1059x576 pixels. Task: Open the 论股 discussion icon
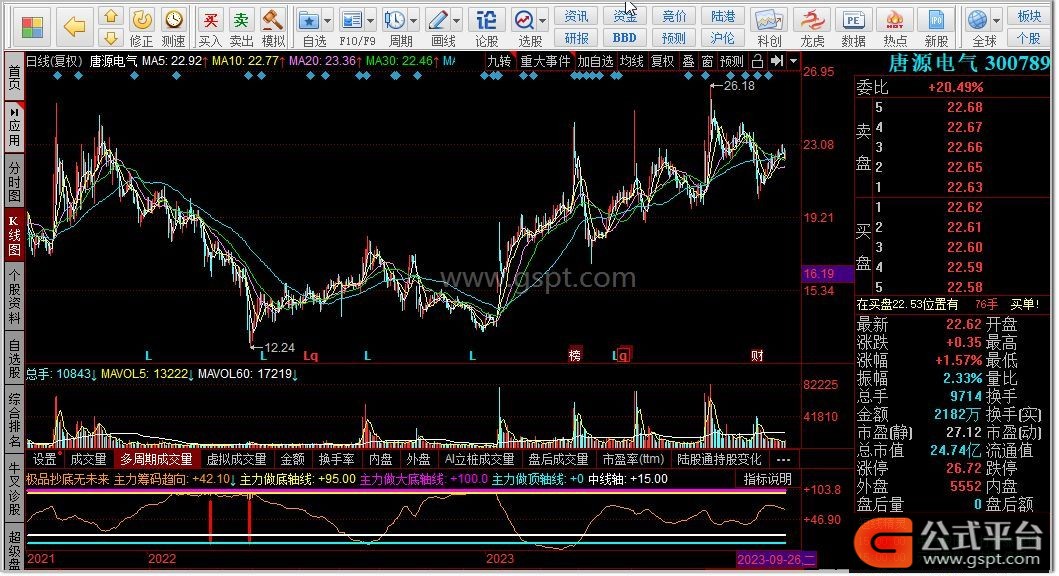486,20
